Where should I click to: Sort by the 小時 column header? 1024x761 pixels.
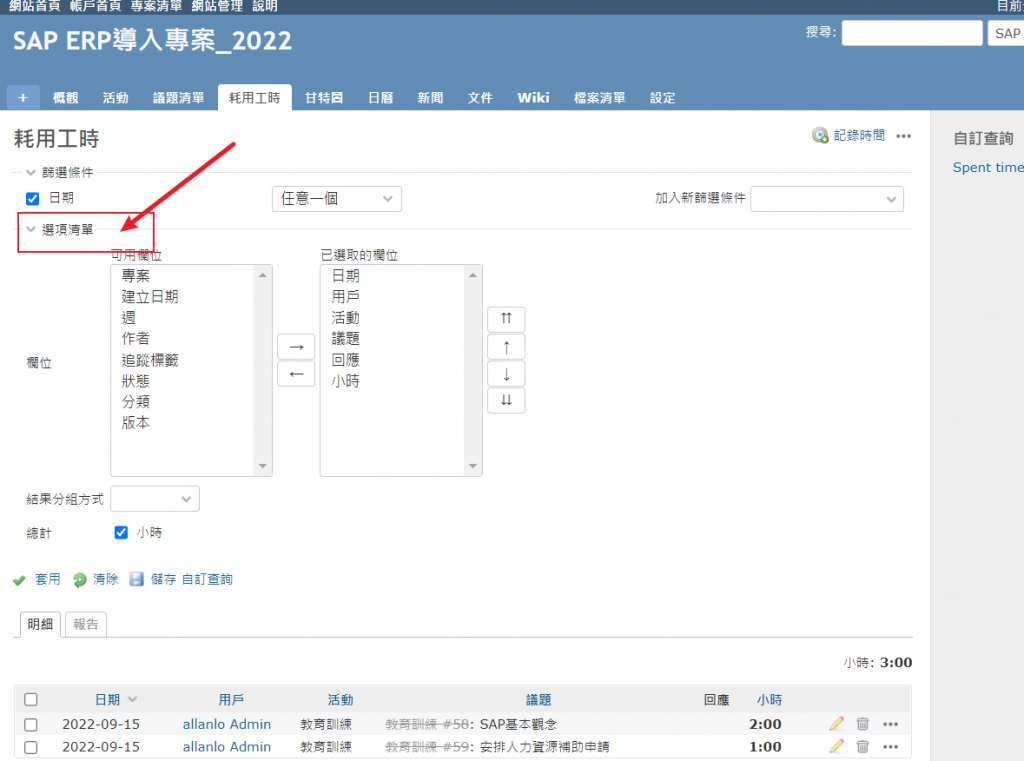(x=769, y=700)
